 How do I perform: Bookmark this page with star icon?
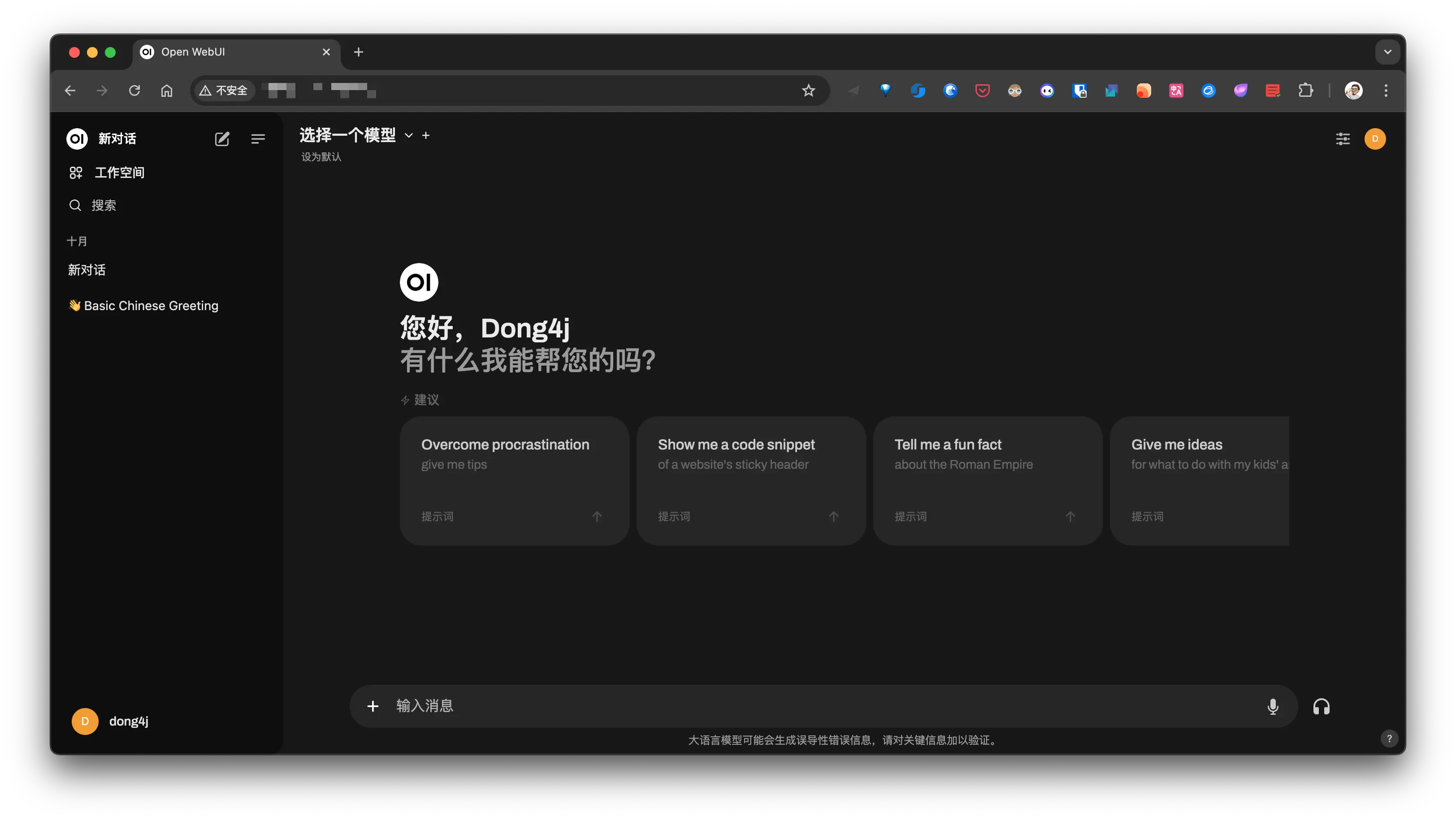[x=808, y=91]
